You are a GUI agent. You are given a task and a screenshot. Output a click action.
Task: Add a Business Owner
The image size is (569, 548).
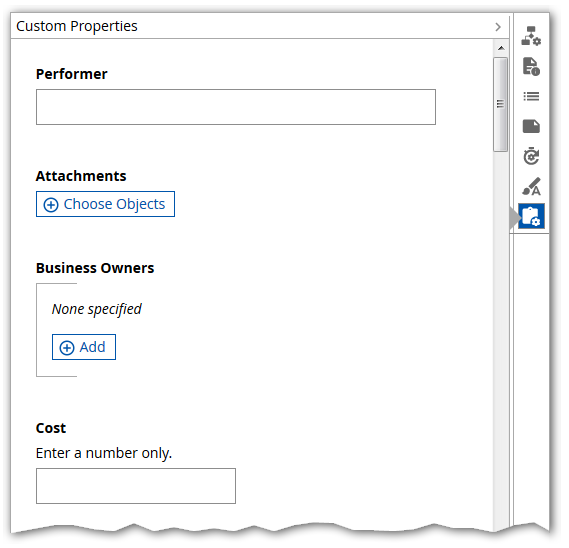coord(84,347)
